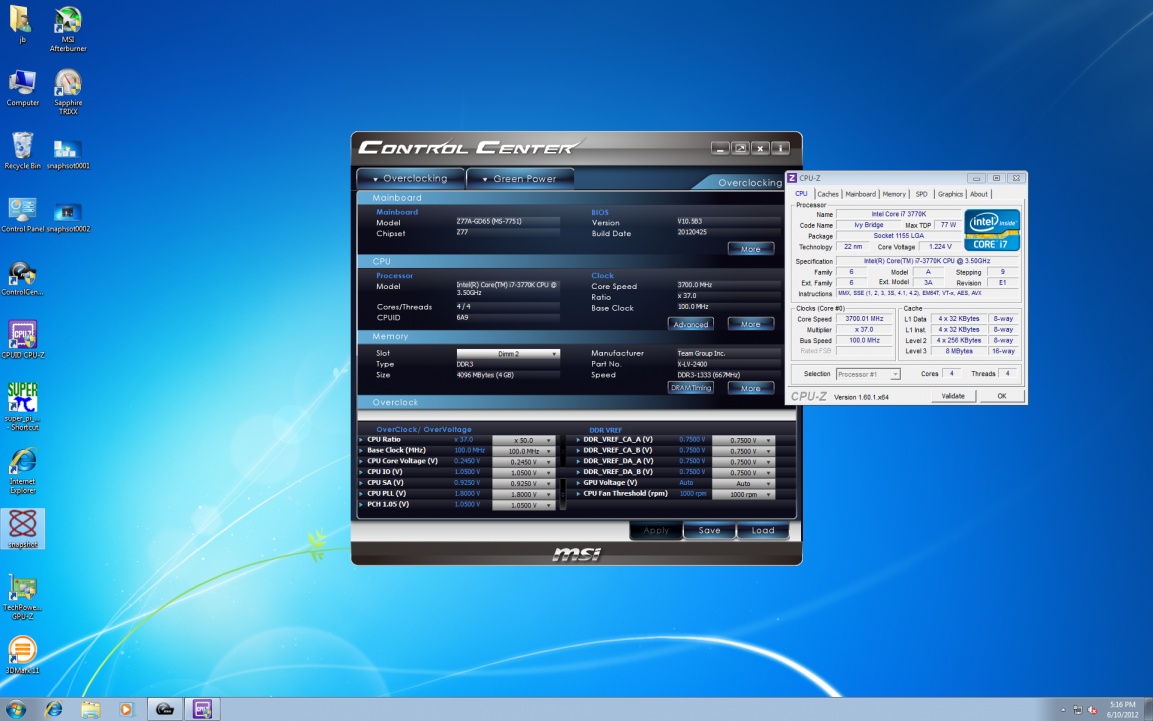Launch the super_pi shortcut on desktop
The width and height of the screenshot is (1153, 721).
pos(22,398)
